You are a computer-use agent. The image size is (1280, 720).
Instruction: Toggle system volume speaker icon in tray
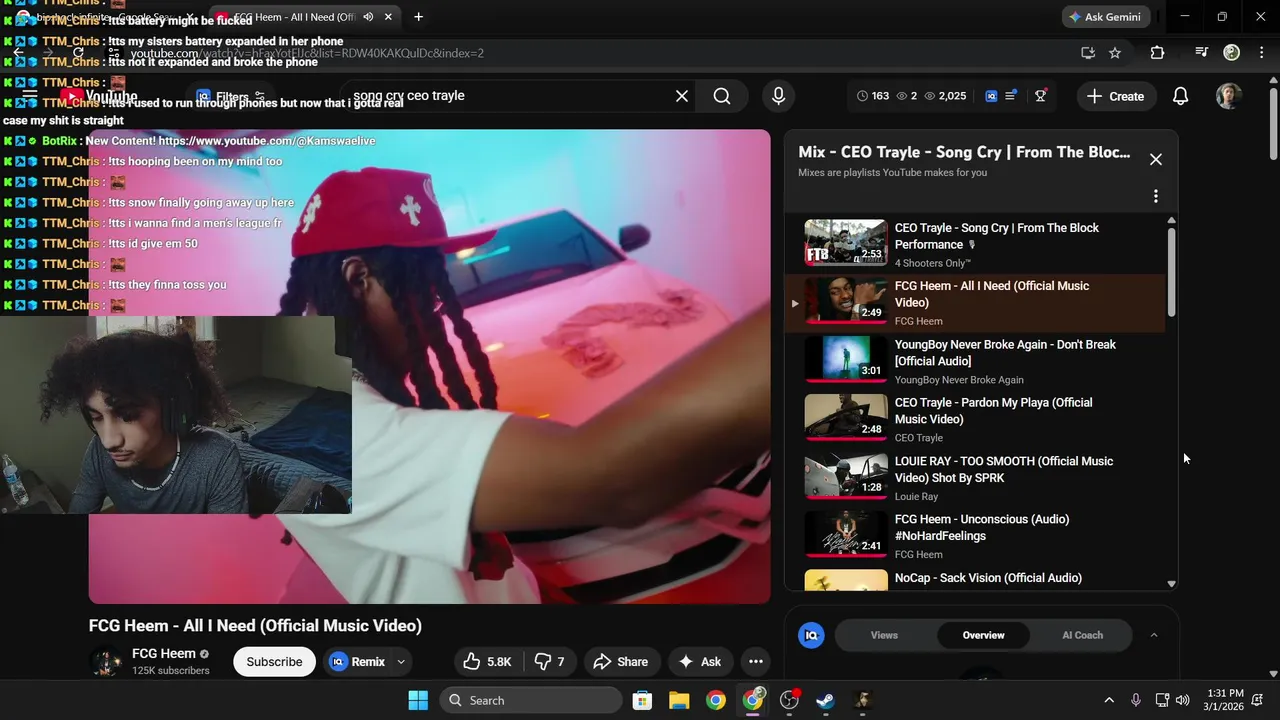pyautogui.click(x=1183, y=700)
